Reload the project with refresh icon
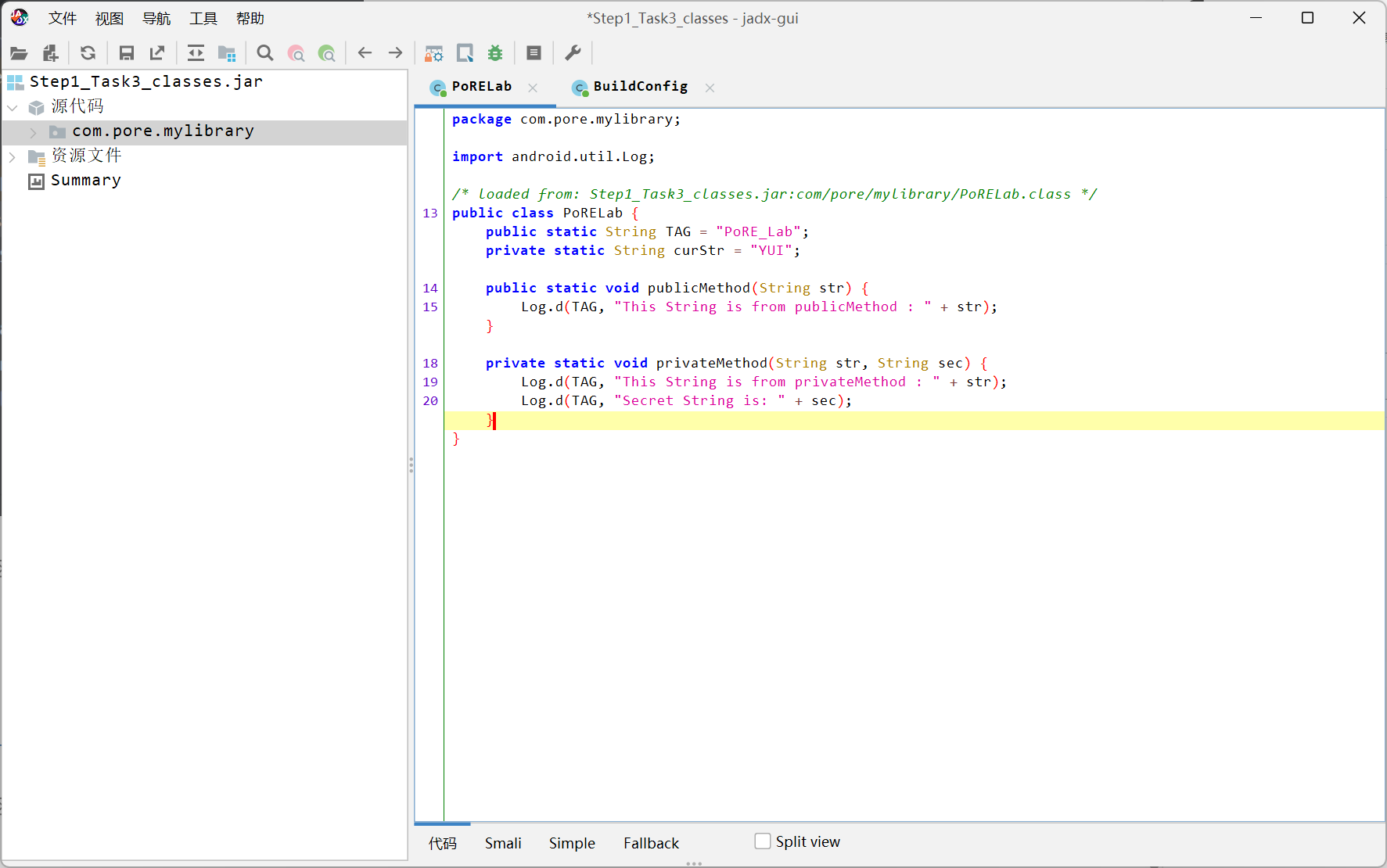The image size is (1387, 868). pos(88,53)
